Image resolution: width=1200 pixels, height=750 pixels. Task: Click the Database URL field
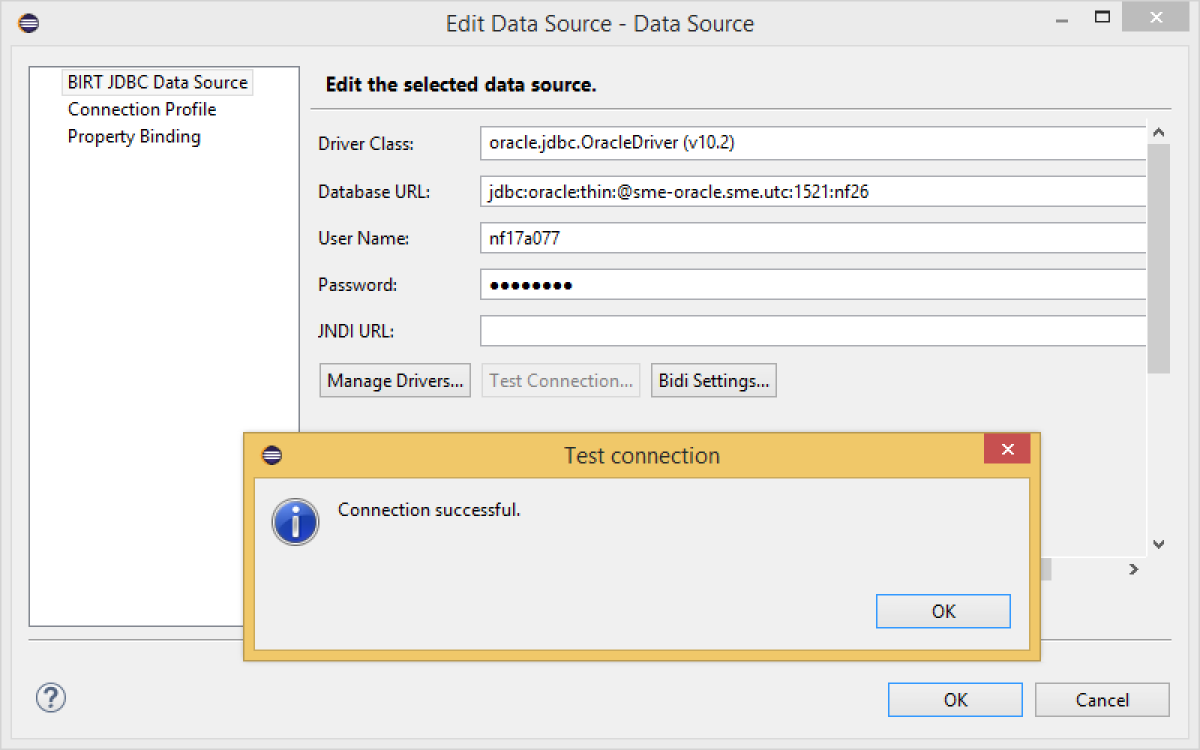tap(812, 191)
